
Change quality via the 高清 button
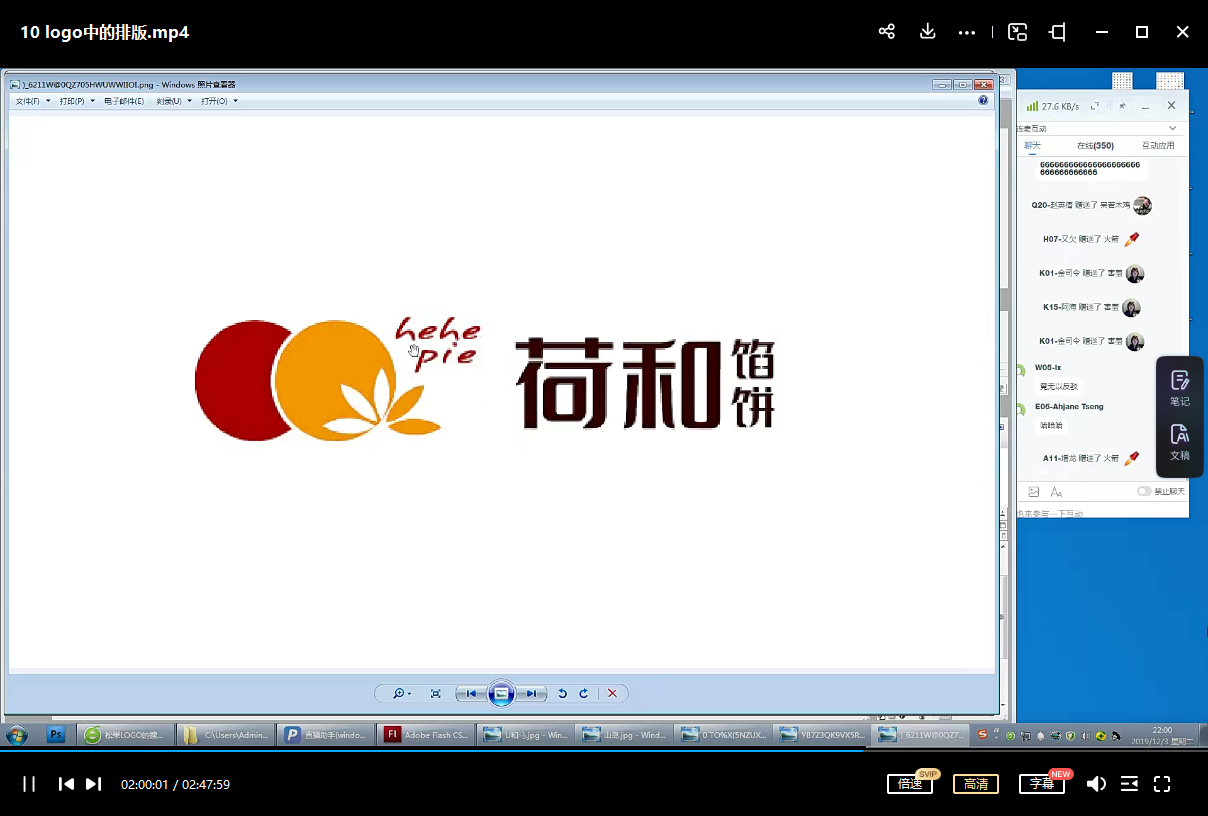[x=976, y=784]
